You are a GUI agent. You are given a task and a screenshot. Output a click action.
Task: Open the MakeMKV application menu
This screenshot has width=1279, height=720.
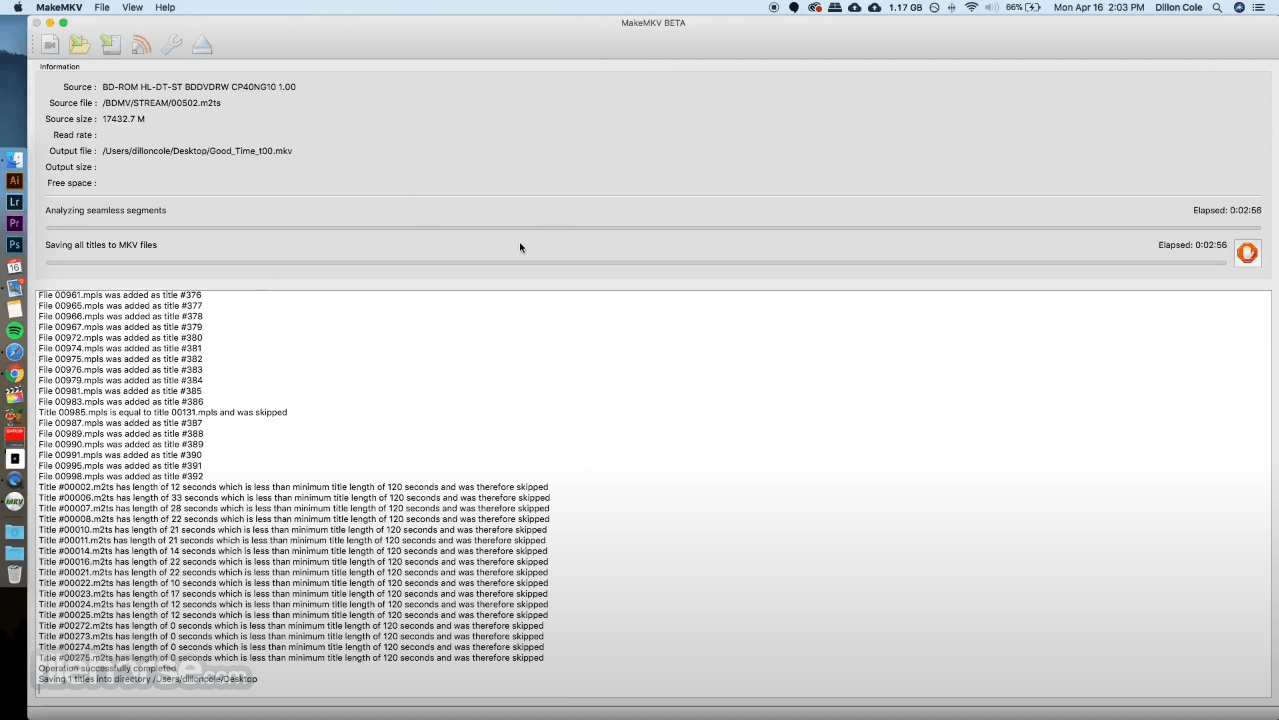tap(59, 7)
